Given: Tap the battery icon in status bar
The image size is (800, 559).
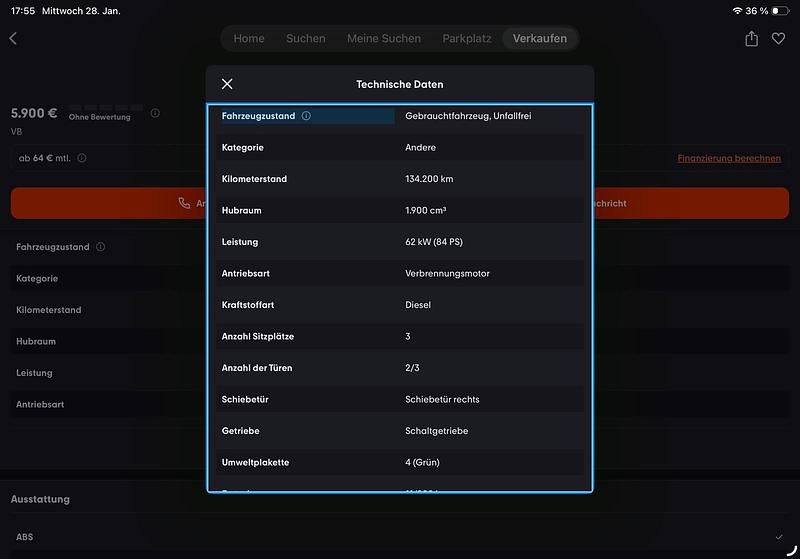Looking at the screenshot, I should click(781, 11).
